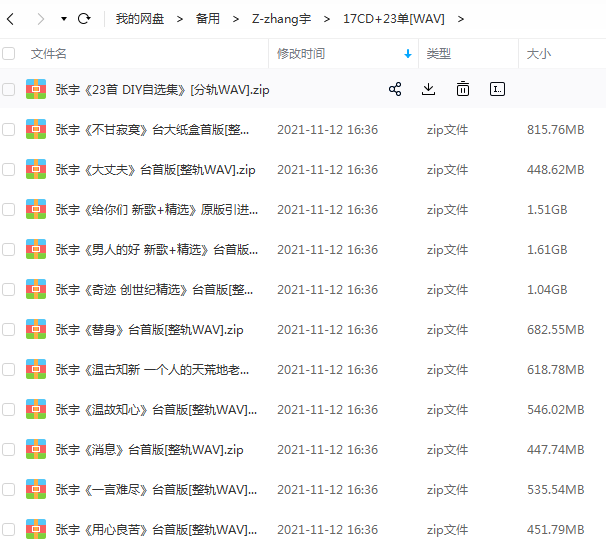606x548 pixels.
Task: Click the zip icon of 《大丈夫》 file
Action: pyautogui.click(x=36, y=170)
